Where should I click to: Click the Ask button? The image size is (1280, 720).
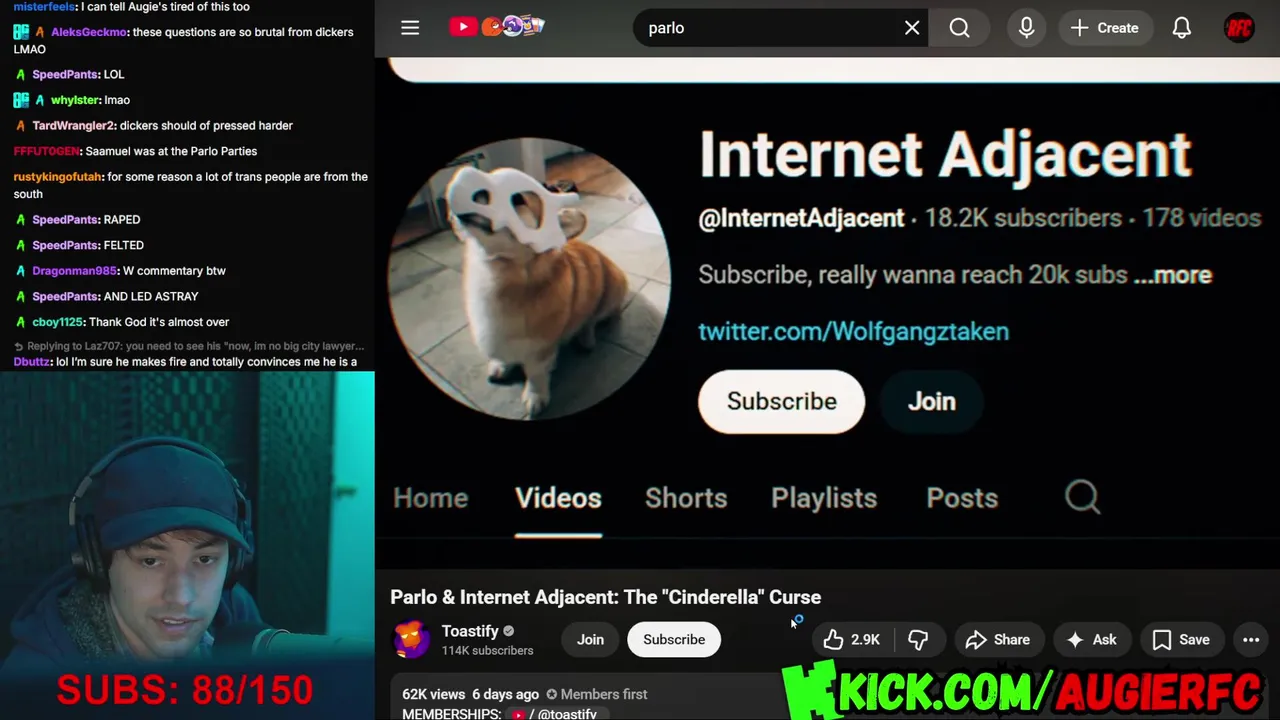tap(1092, 640)
